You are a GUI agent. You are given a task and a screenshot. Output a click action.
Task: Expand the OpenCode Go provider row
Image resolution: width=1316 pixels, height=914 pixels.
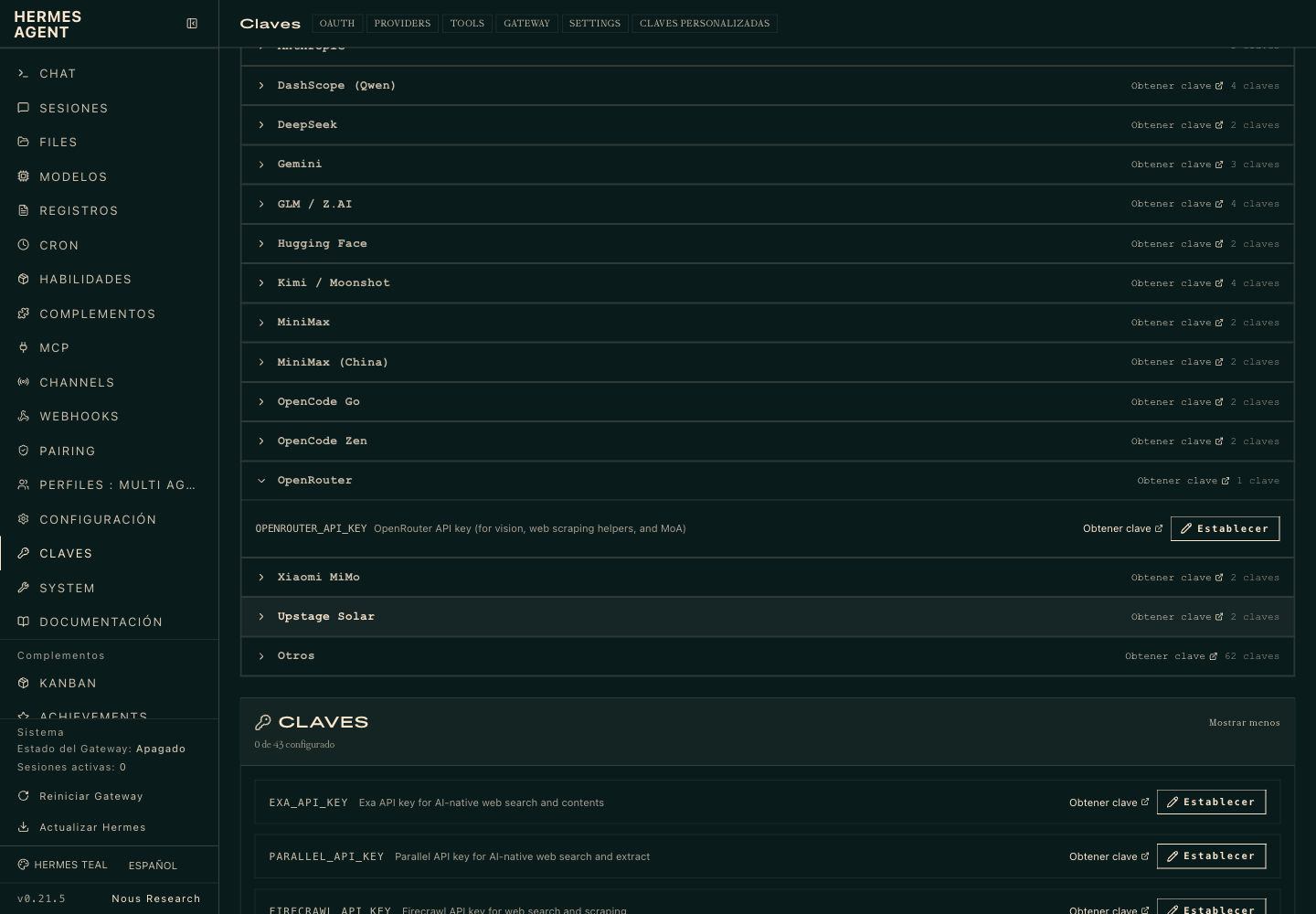(x=767, y=401)
